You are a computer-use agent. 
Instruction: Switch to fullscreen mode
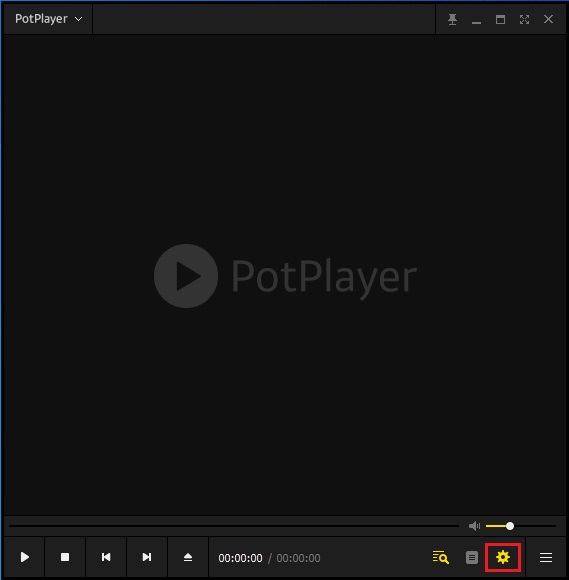pos(524,19)
